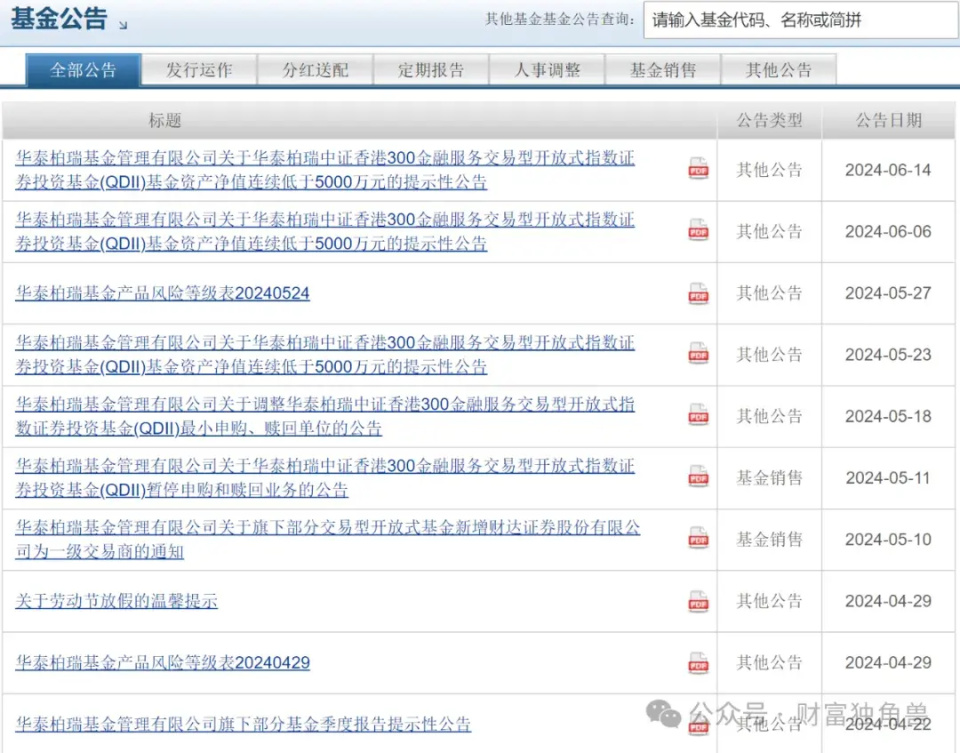Open the 2024-06-06 净值低于5000万元 announcement link
960x753 pixels.
tap(325, 231)
